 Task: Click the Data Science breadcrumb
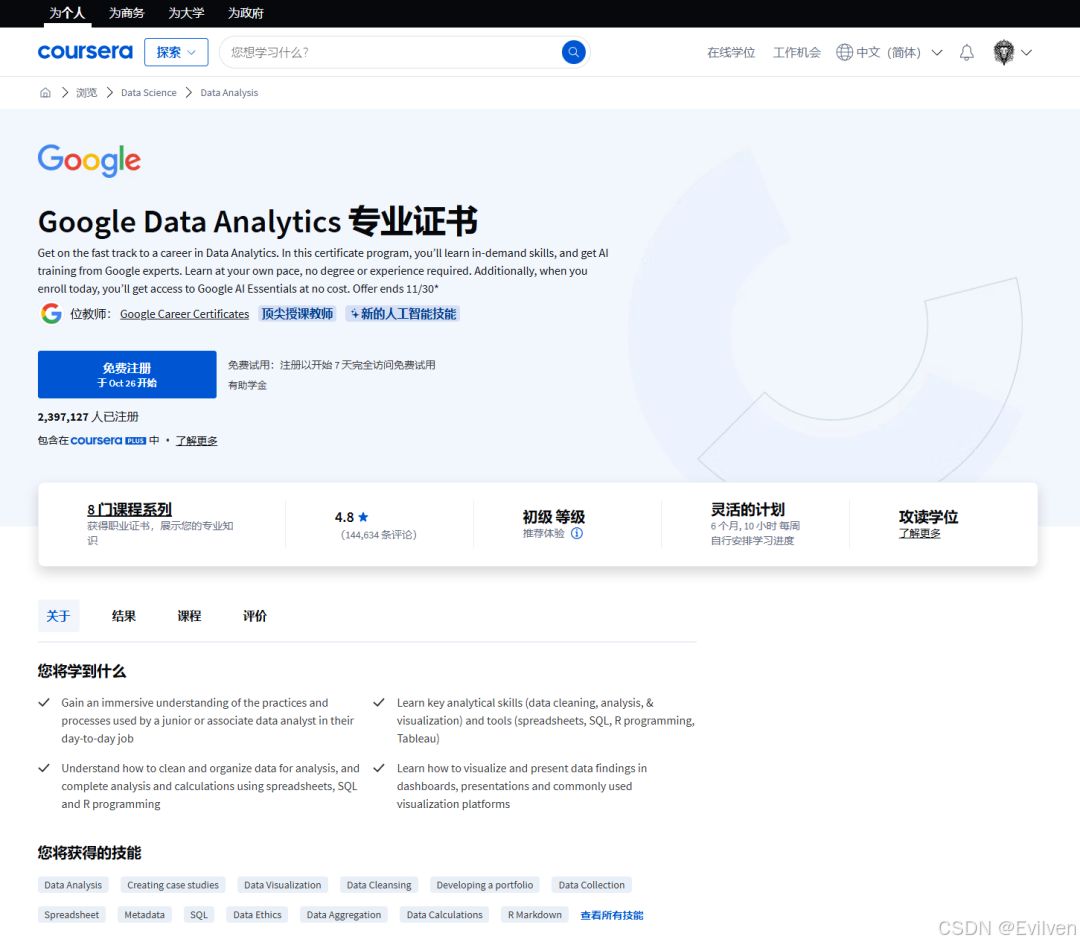click(149, 93)
